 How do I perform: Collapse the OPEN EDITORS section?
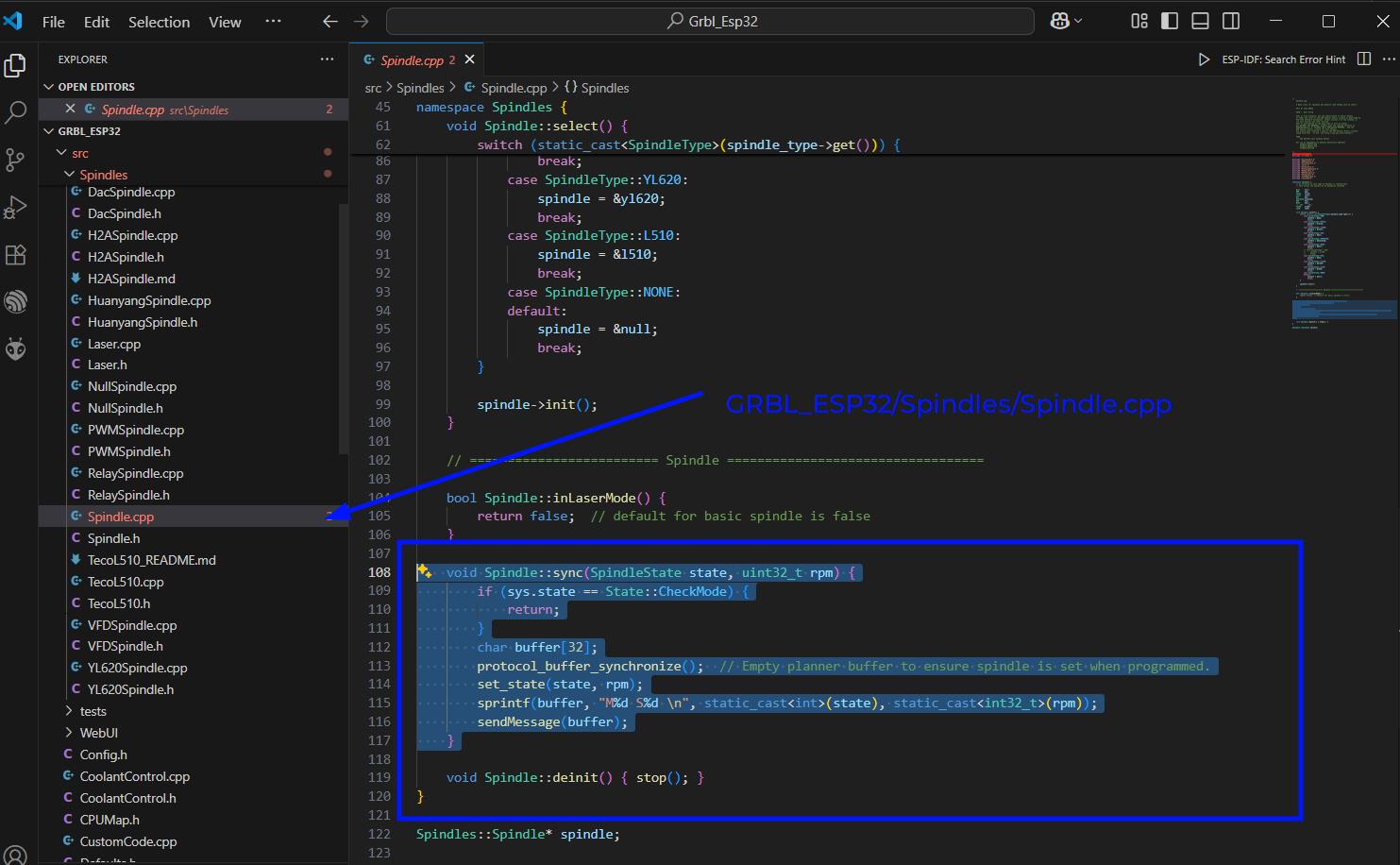(96, 87)
